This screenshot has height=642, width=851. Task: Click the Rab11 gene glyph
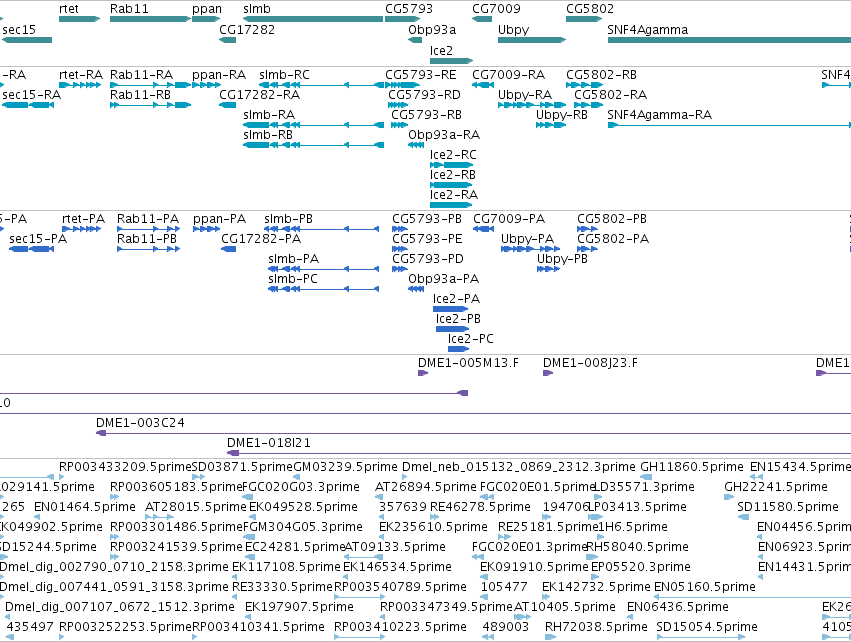(x=150, y=19)
